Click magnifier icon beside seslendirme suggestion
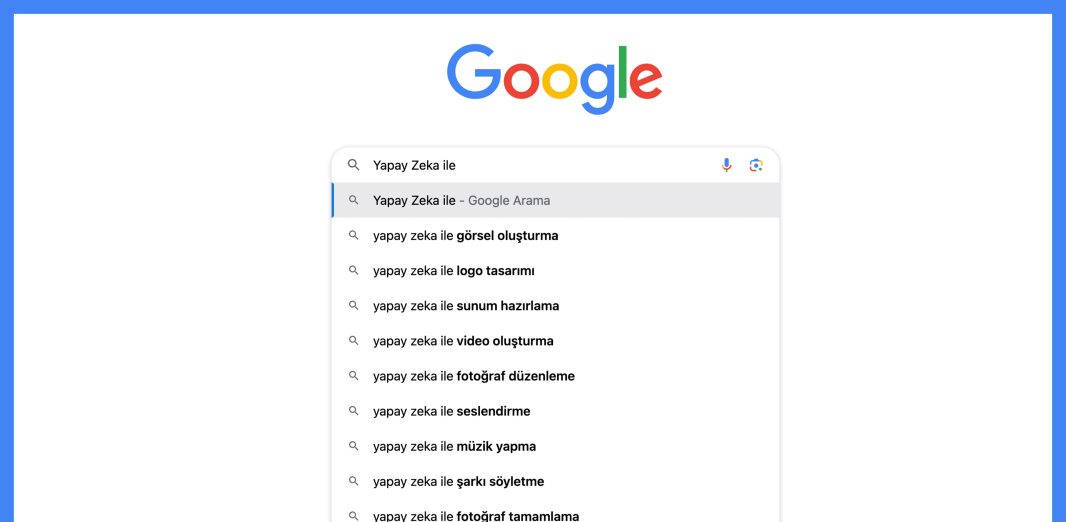1066x522 pixels. pyautogui.click(x=354, y=411)
